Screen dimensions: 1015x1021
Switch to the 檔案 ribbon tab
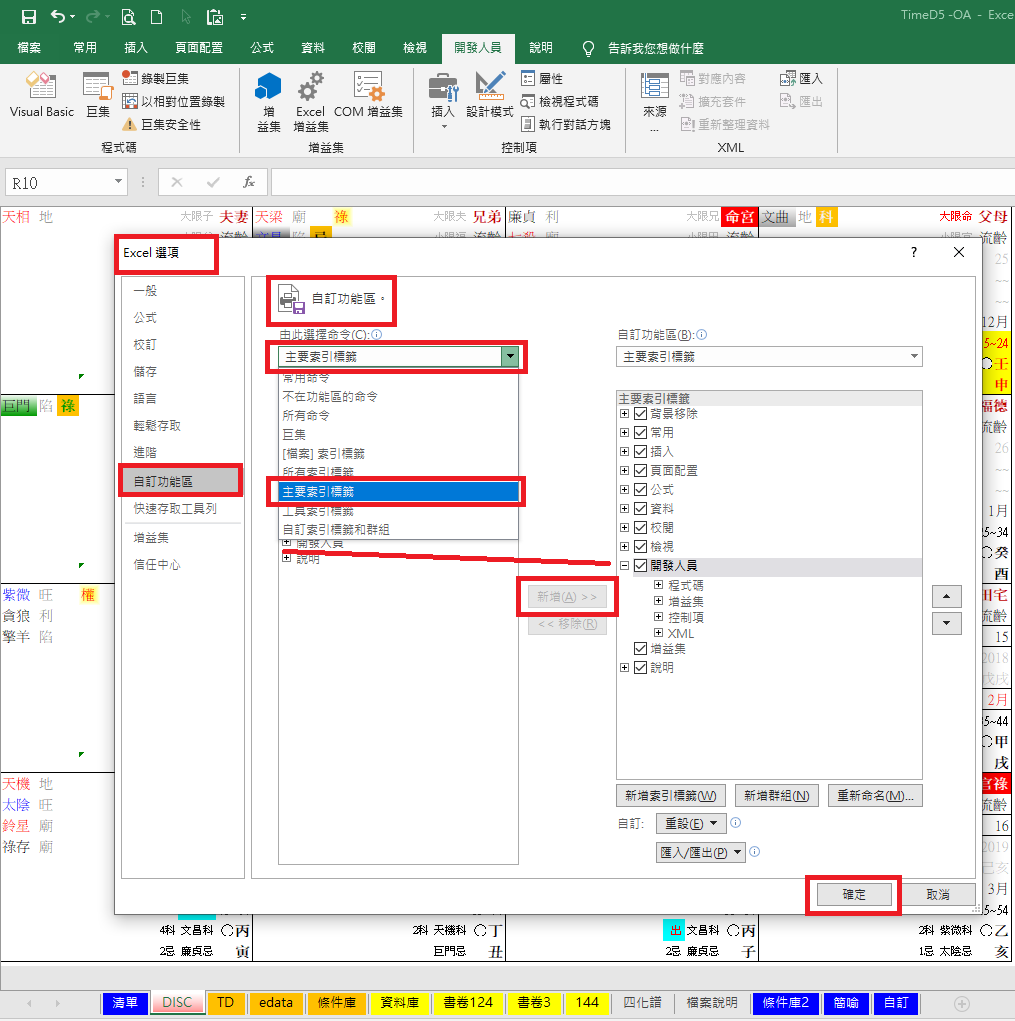pos(29,48)
